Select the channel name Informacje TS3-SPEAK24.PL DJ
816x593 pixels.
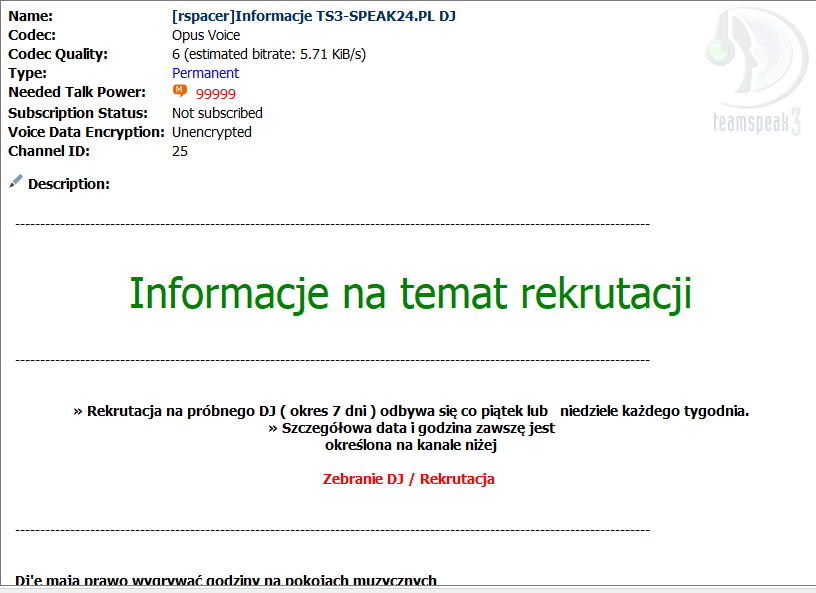click(314, 16)
